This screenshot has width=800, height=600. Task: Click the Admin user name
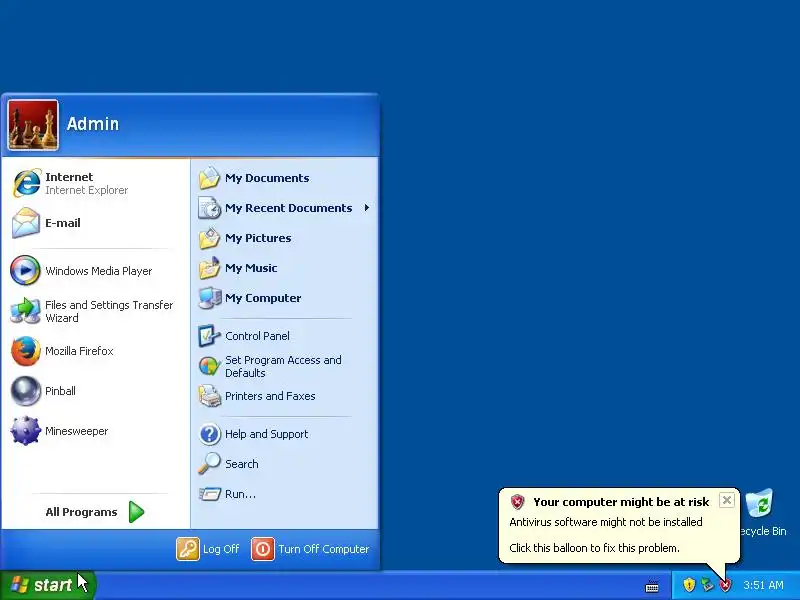click(x=93, y=123)
